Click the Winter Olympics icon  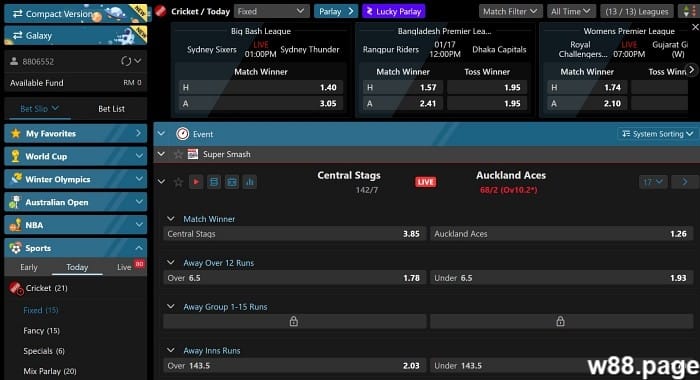click(16, 179)
